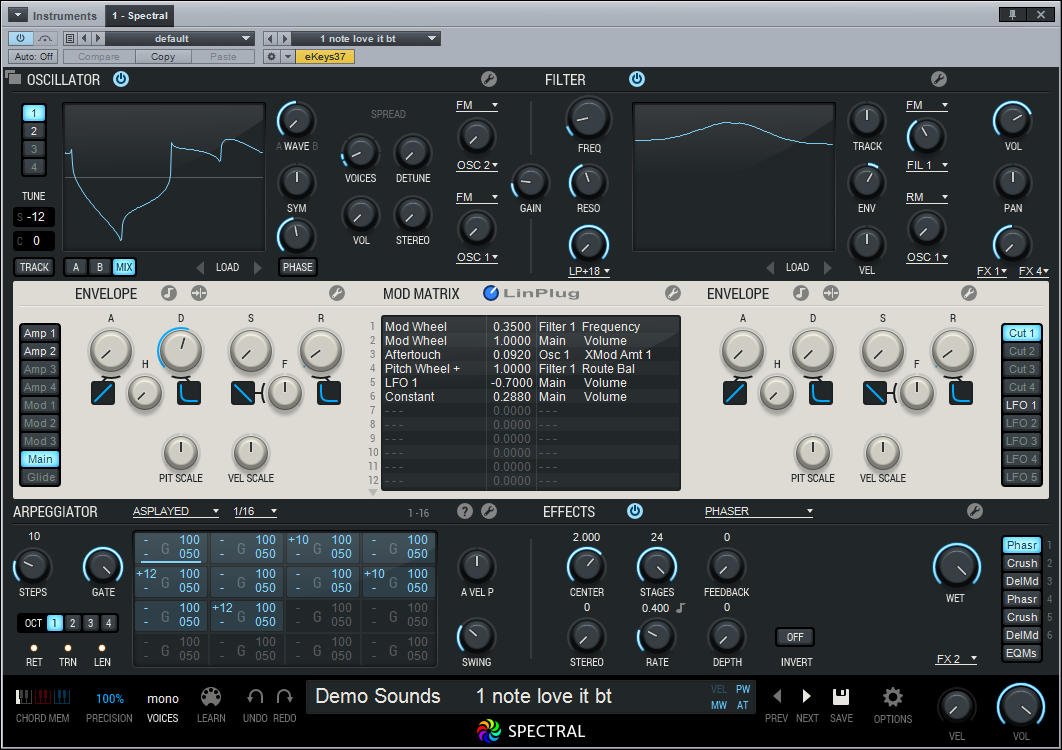Toggle the oscillator PHASE button

[x=297, y=267]
